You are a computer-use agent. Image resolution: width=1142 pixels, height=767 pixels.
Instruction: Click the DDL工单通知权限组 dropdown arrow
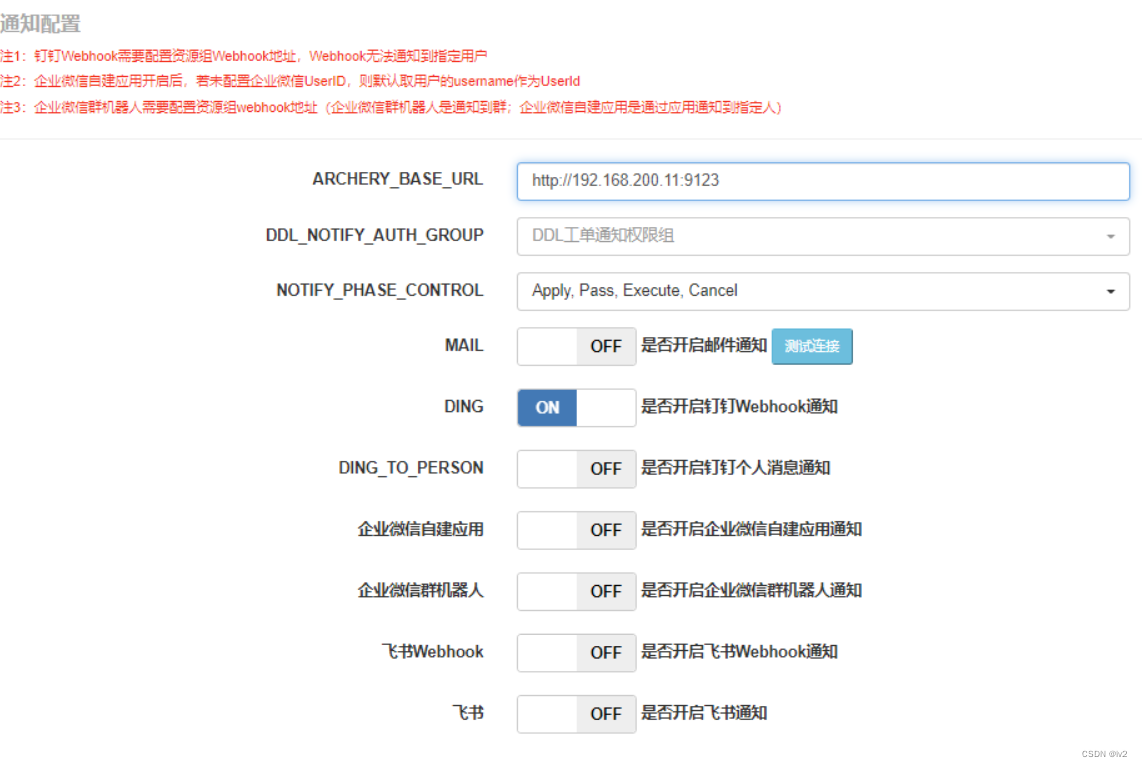(1110, 236)
